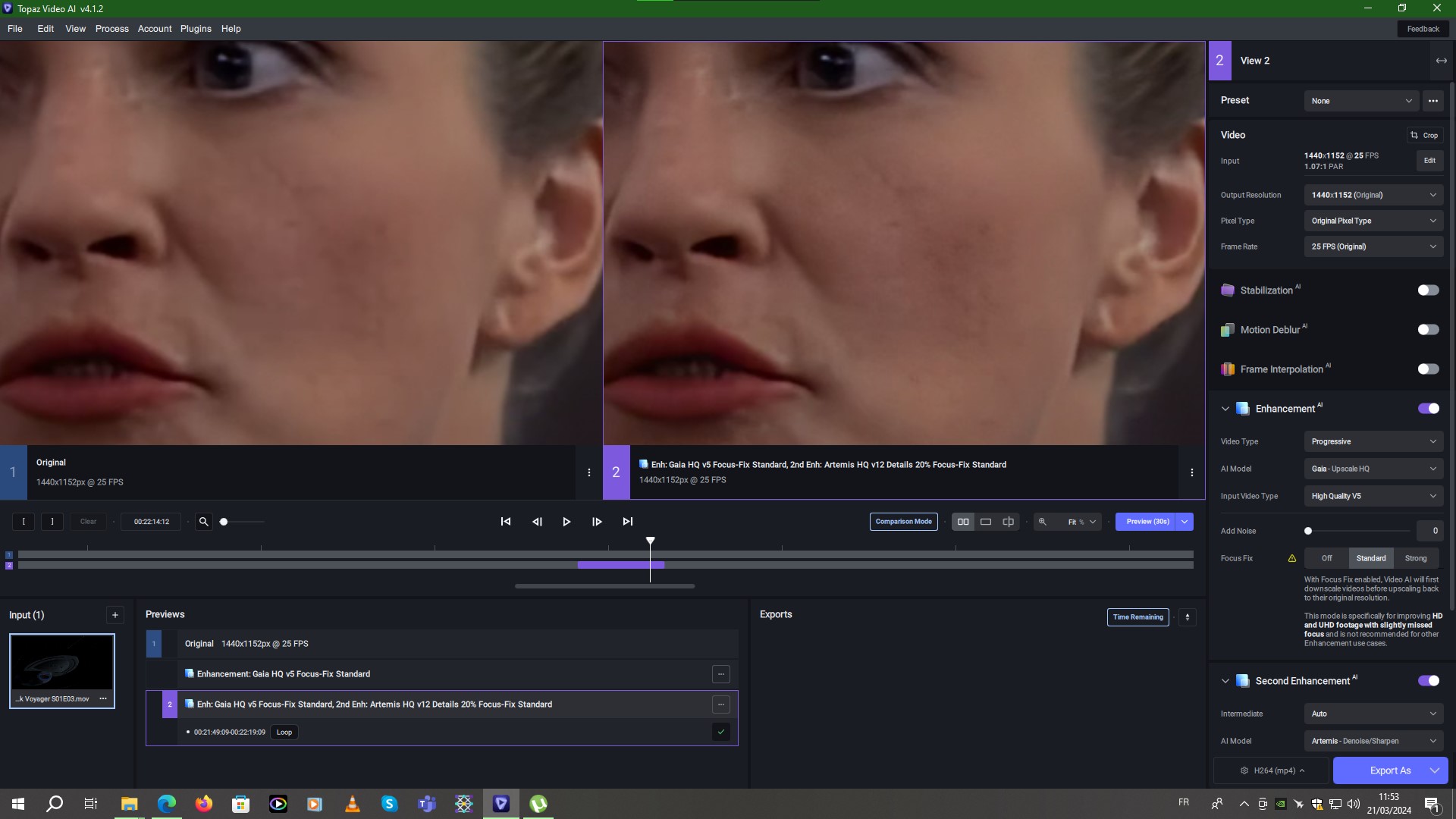1456x819 pixels.
Task: Disable the Second Enhancement switch
Action: 1428,681
